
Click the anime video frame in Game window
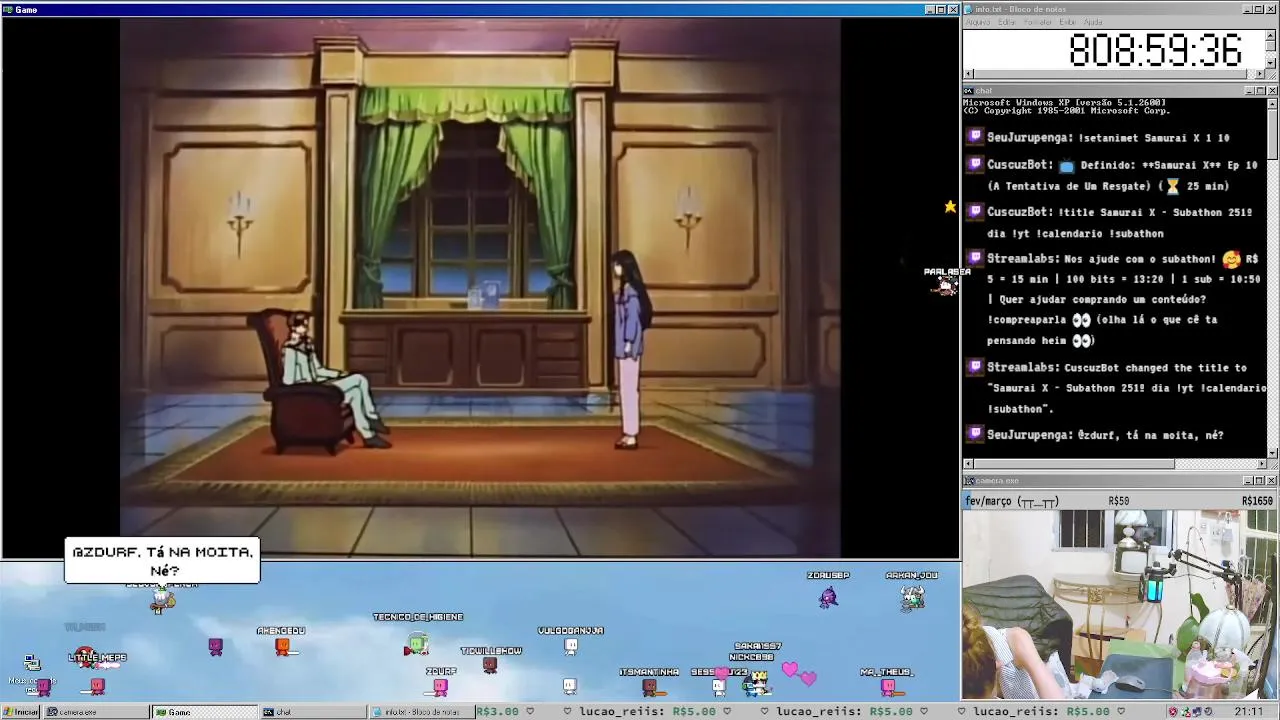480,287
